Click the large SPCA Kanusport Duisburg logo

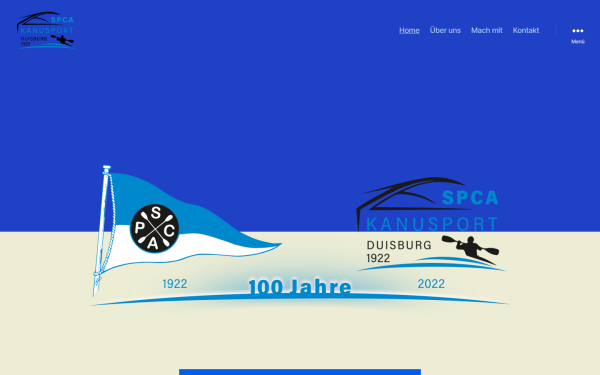[431, 225]
